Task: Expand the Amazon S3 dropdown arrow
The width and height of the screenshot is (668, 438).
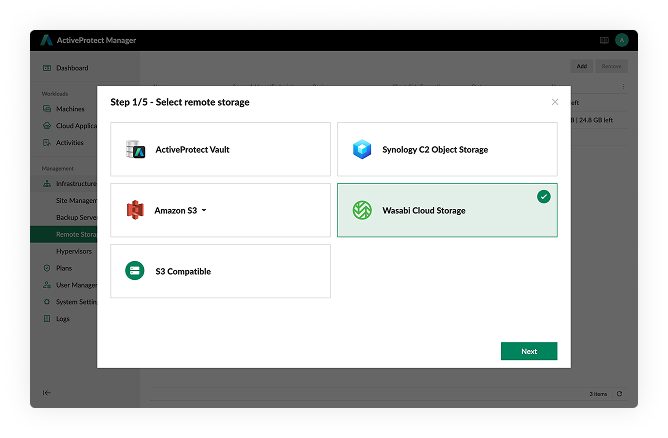Action: [x=204, y=211]
